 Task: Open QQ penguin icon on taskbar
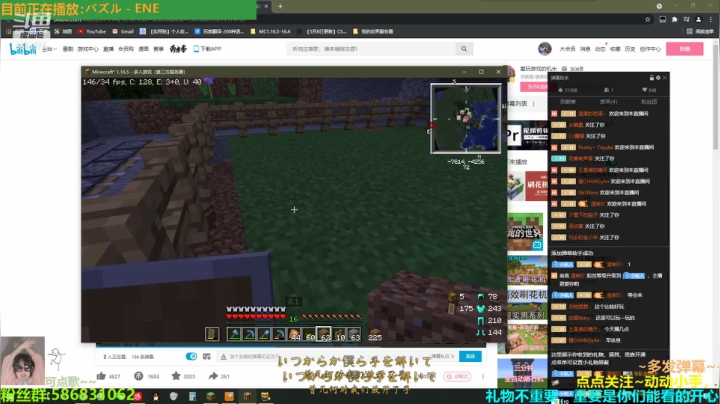(x=156, y=396)
